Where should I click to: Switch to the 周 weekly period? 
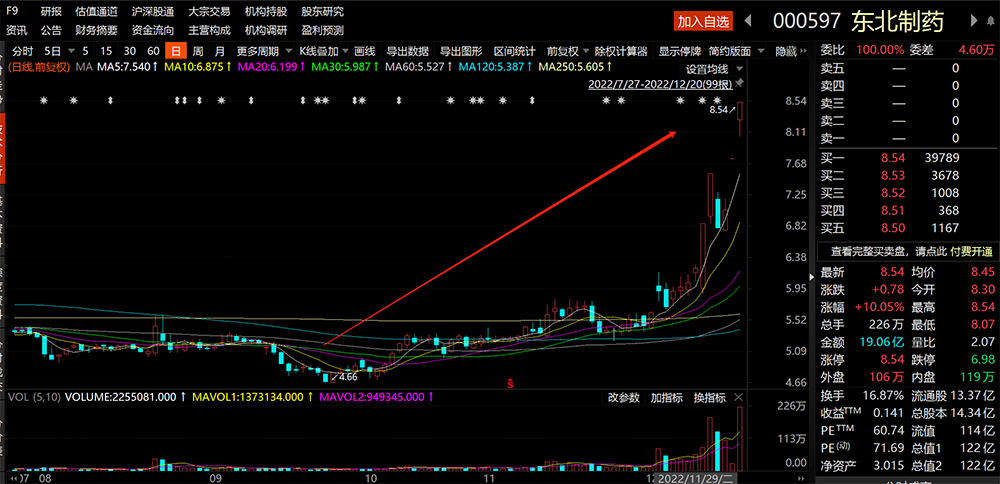(x=198, y=52)
